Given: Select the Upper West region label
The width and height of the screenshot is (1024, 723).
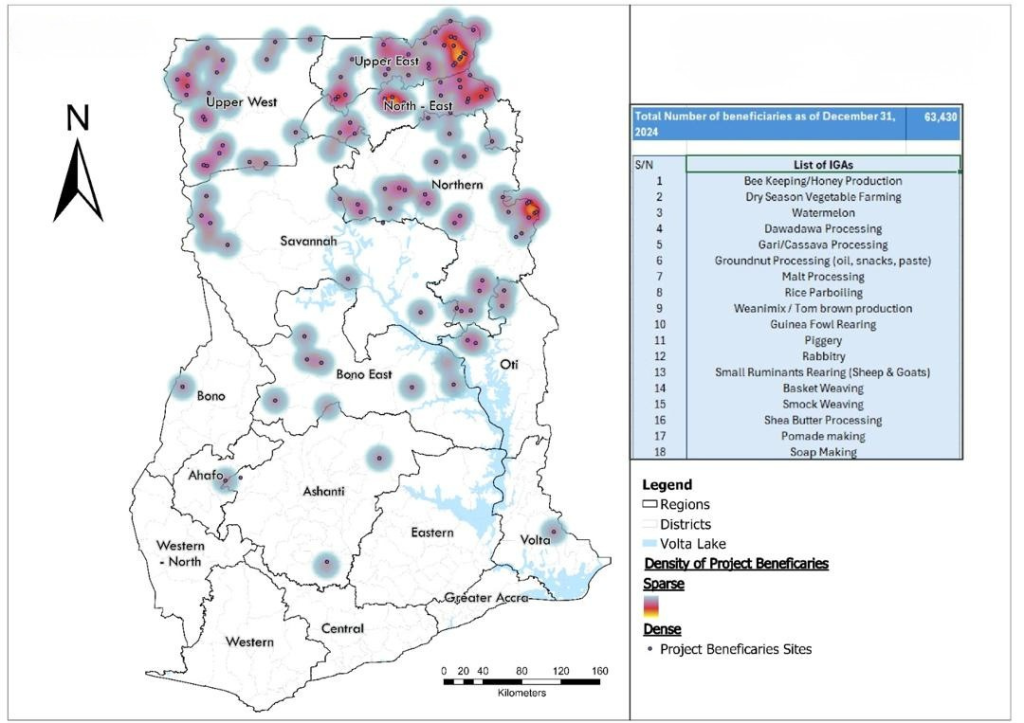Looking at the screenshot, I should click(241, 102).
